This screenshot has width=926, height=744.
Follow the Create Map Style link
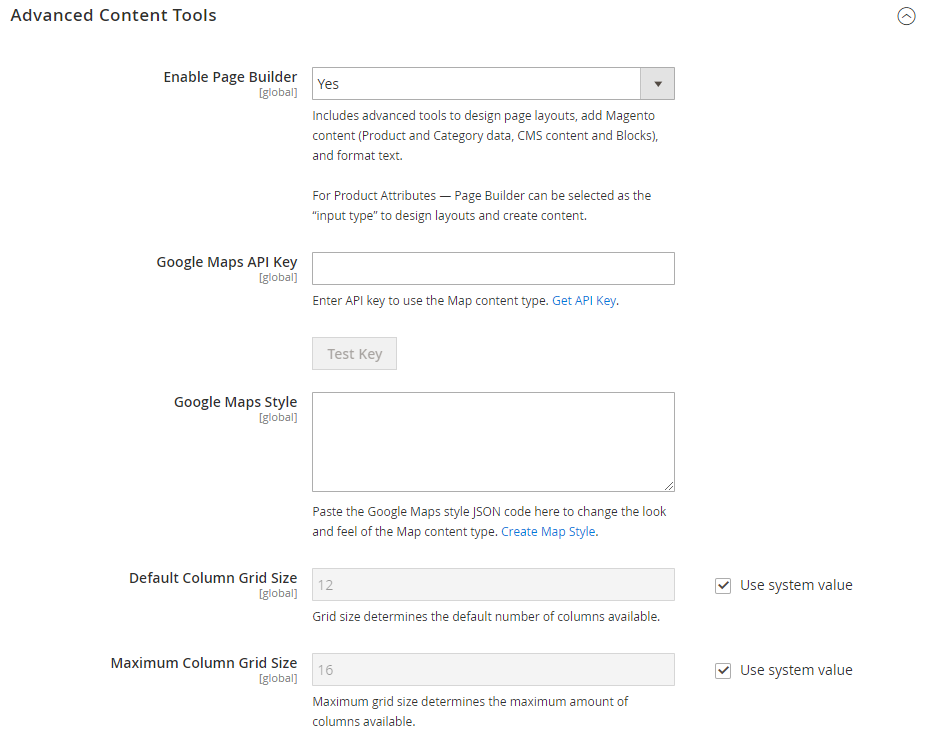(548, 531)
